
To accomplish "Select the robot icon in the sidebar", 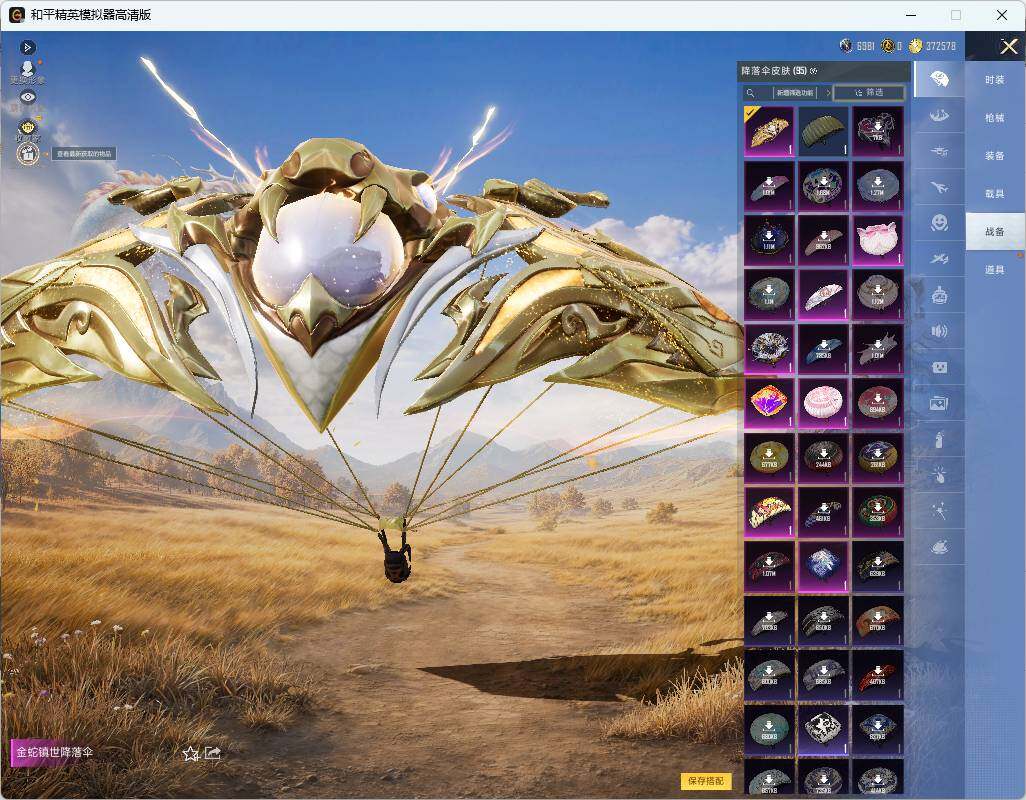I will (x=939, y=296).
